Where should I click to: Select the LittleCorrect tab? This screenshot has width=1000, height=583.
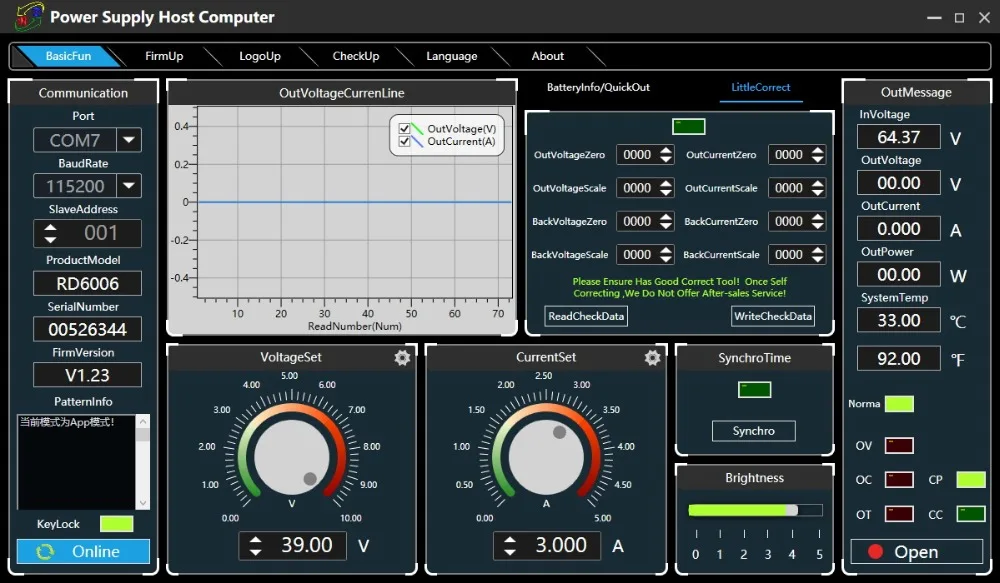pos(761,87)
